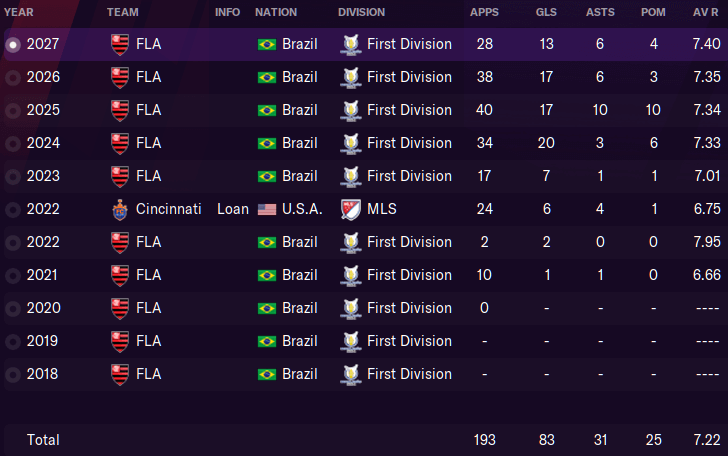Click the APPS column header

[x=484, y=12]
